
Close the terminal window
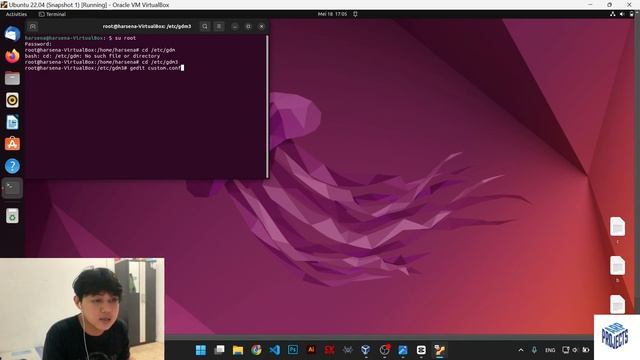262,27
